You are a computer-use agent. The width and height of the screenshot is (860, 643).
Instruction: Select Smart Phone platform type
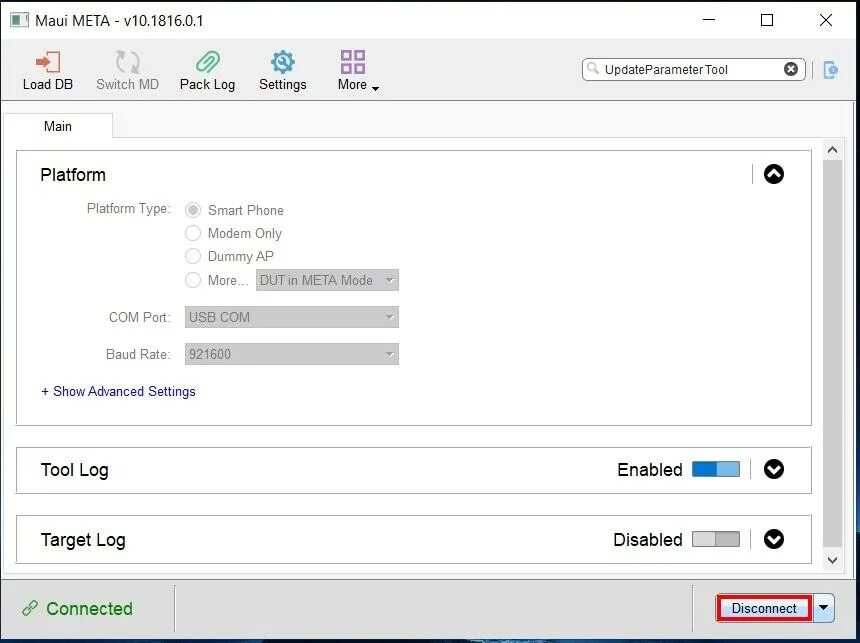193,210
